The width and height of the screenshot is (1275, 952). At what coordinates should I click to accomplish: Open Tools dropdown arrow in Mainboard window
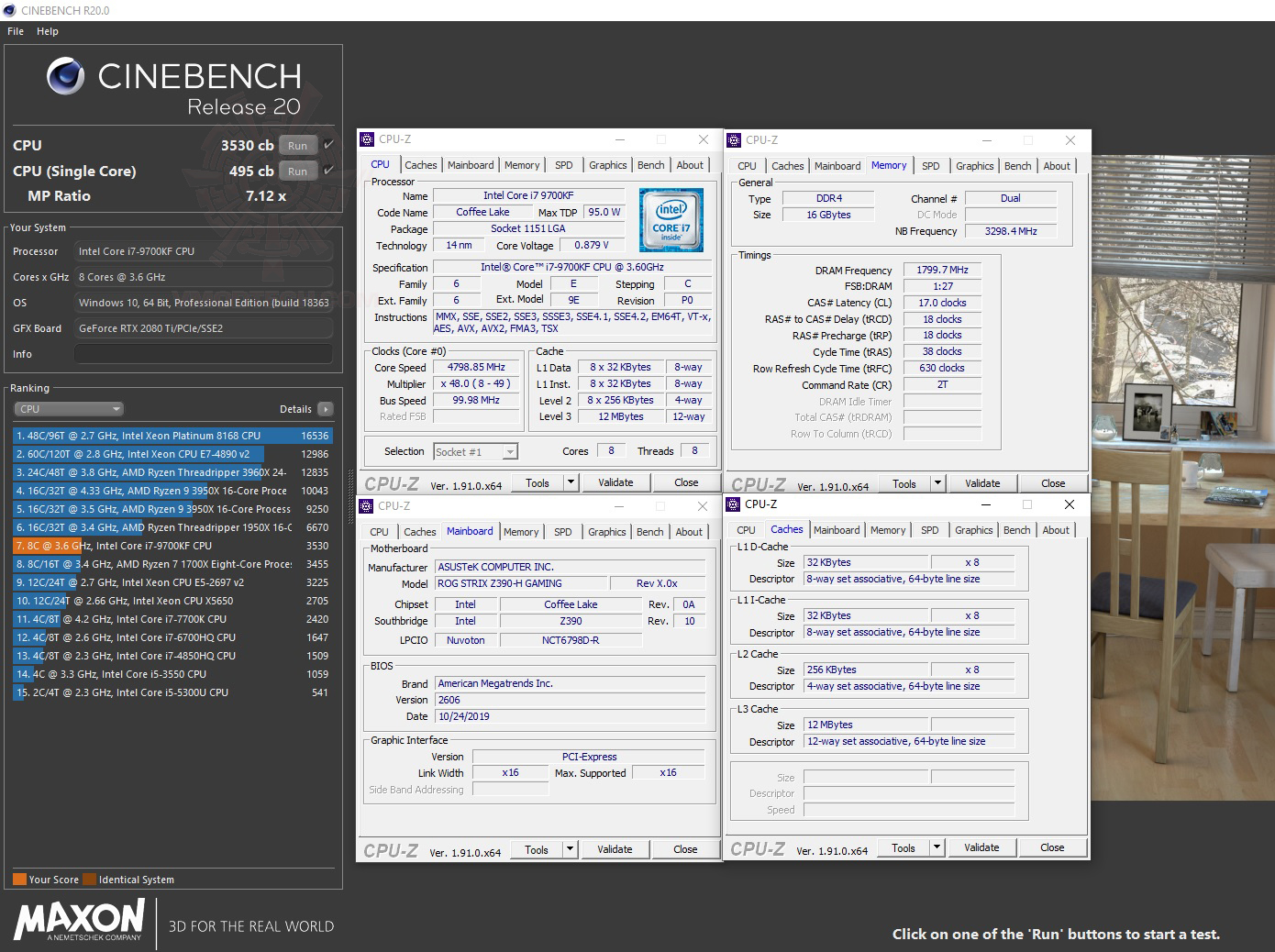point(570,849)
